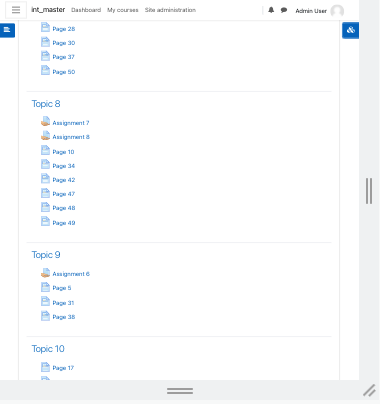Click the Page 31 file icon
The image size is (380, 404).
point(45,301)
